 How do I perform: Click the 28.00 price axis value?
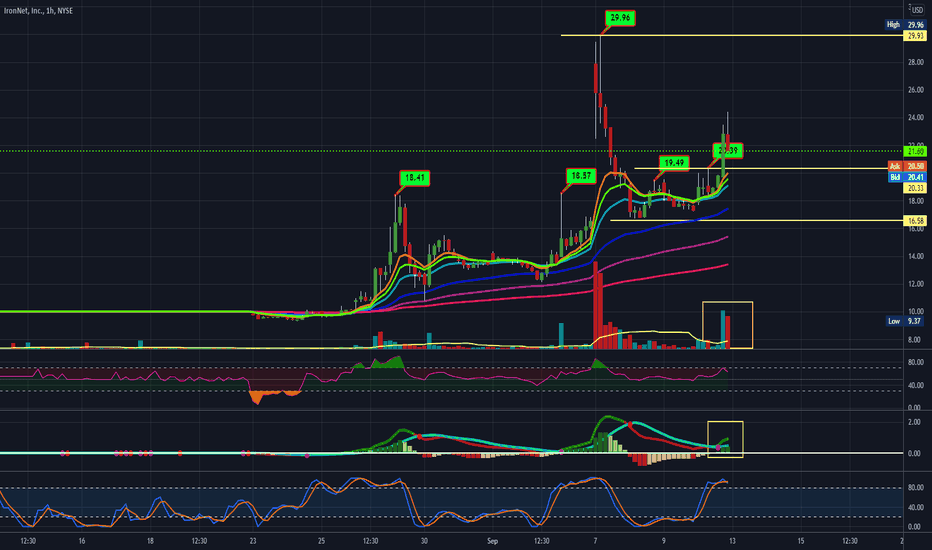coord(915,62)
